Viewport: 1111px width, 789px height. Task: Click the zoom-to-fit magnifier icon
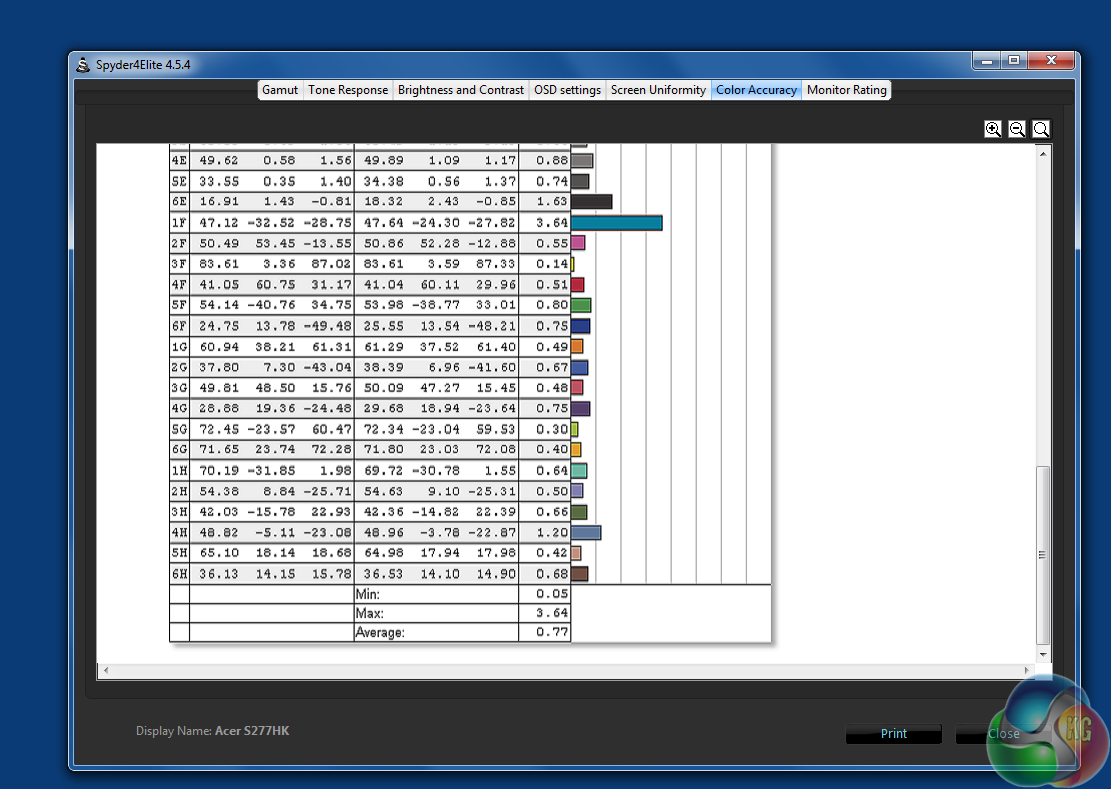(x=1041, y=129)
